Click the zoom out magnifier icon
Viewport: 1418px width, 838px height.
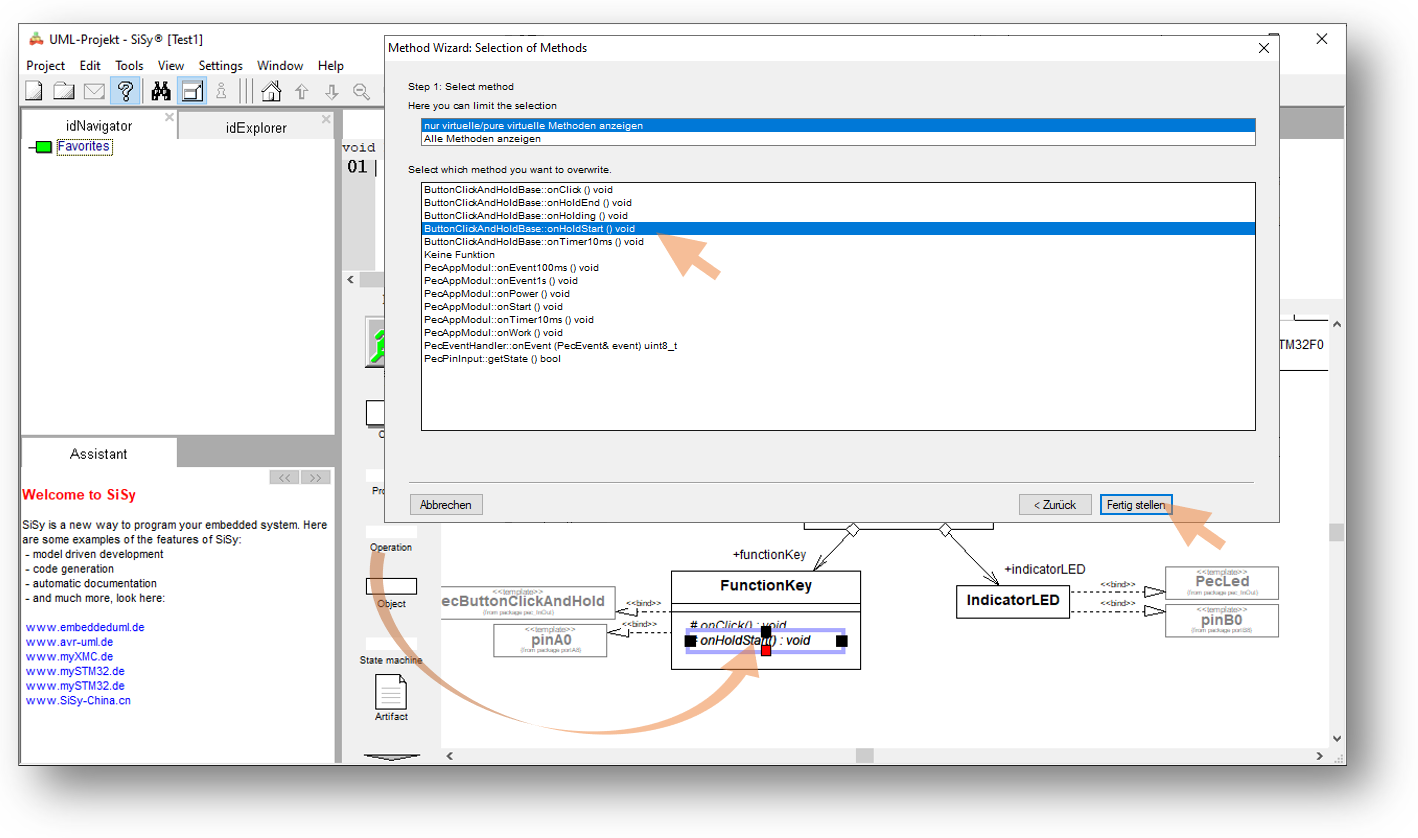tap(361, 92)
